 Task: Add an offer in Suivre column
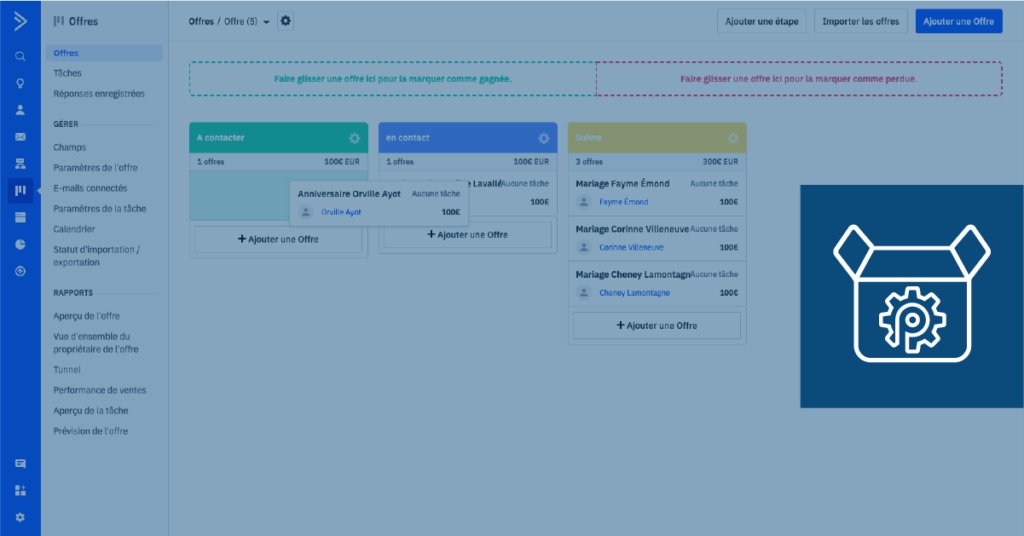pos(657,325)
